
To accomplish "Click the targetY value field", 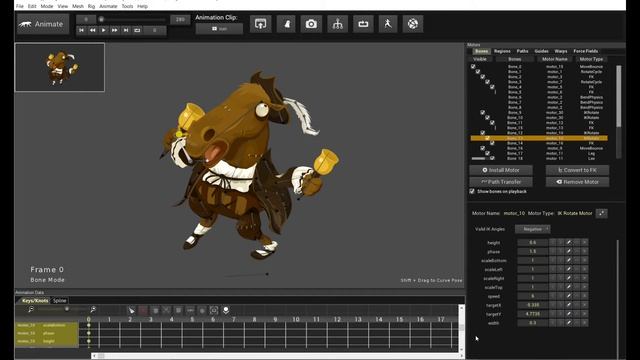I will click(533, 314).
